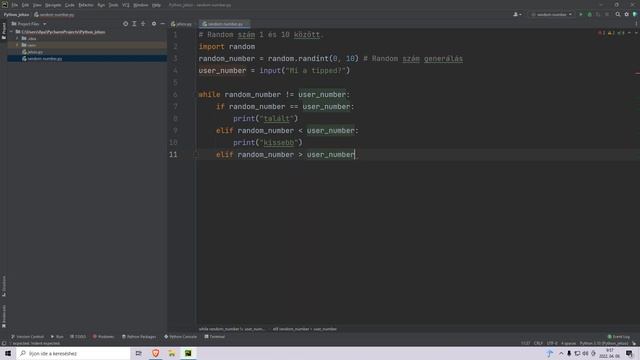640x360 pixels.
Task: Open the Help menu
Action: [156, 5]
